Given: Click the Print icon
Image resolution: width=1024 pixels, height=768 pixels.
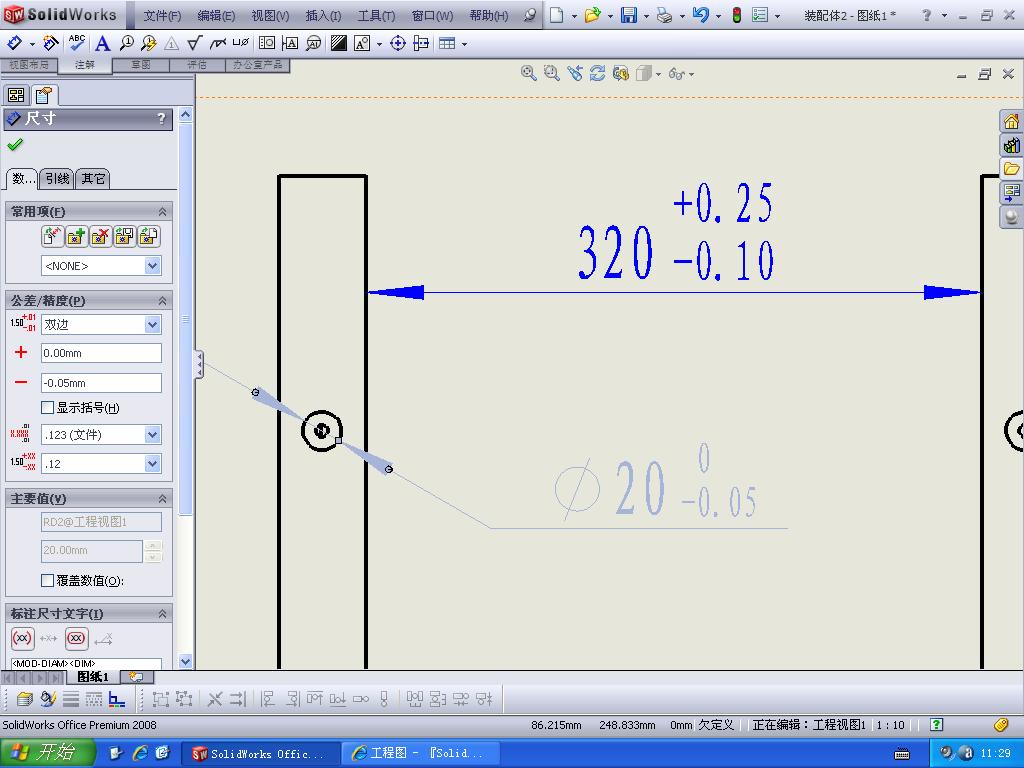Looking at the screenshot, I should click(664, 15).
